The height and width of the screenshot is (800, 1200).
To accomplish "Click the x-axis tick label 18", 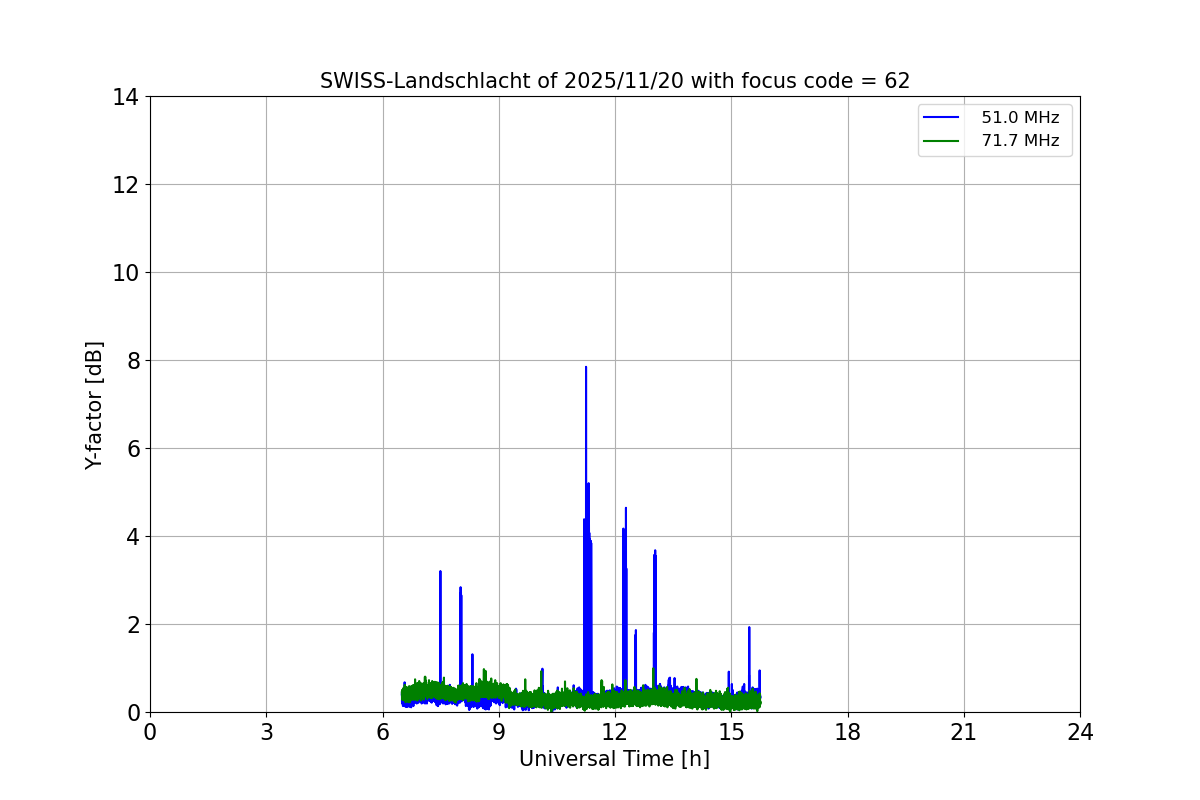I will [848, 732].
